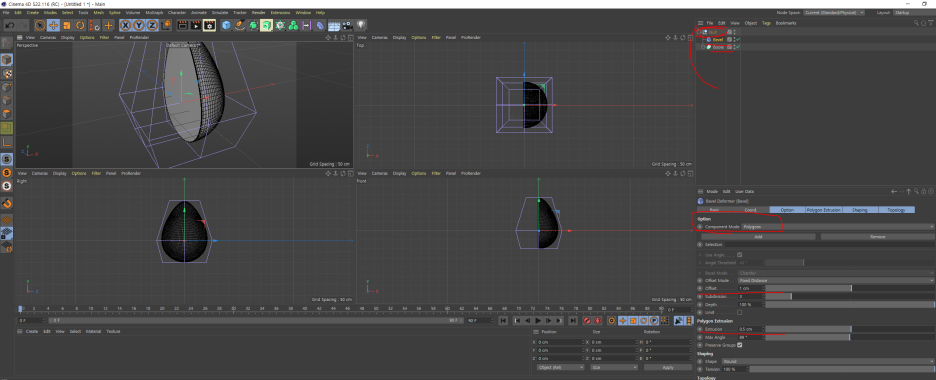
Task: Toggle the X-axis lock icon
Action: pyautogui.click(x=125, y=25)
